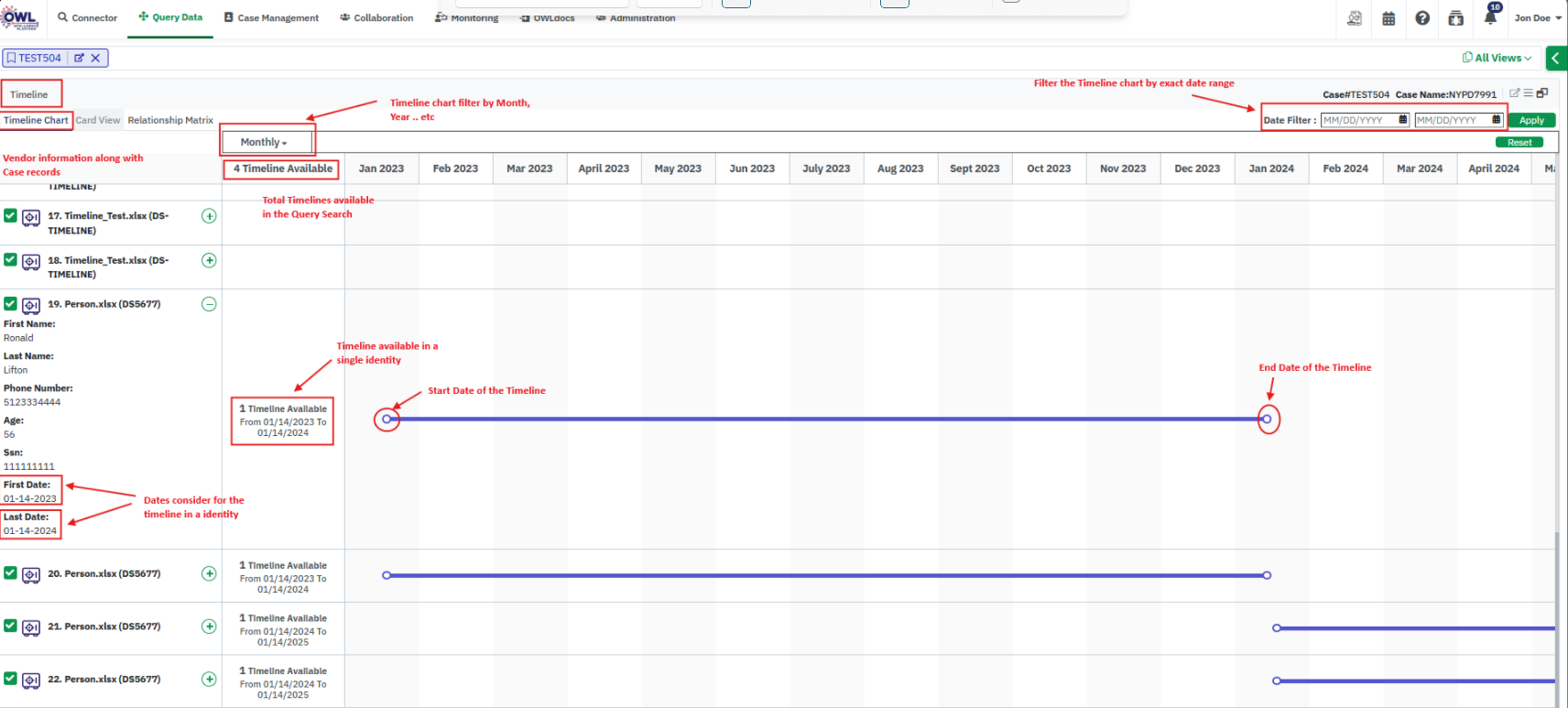This screenshot has width=1568, height=708.
Task: Expand the 21. Person.xlsx record
Action: (x=209, y=626)
